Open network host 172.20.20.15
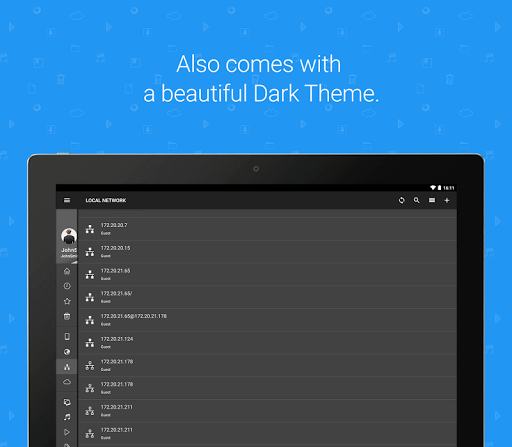Viewport: 512px width, 447px height. click(x=267, y=252)
